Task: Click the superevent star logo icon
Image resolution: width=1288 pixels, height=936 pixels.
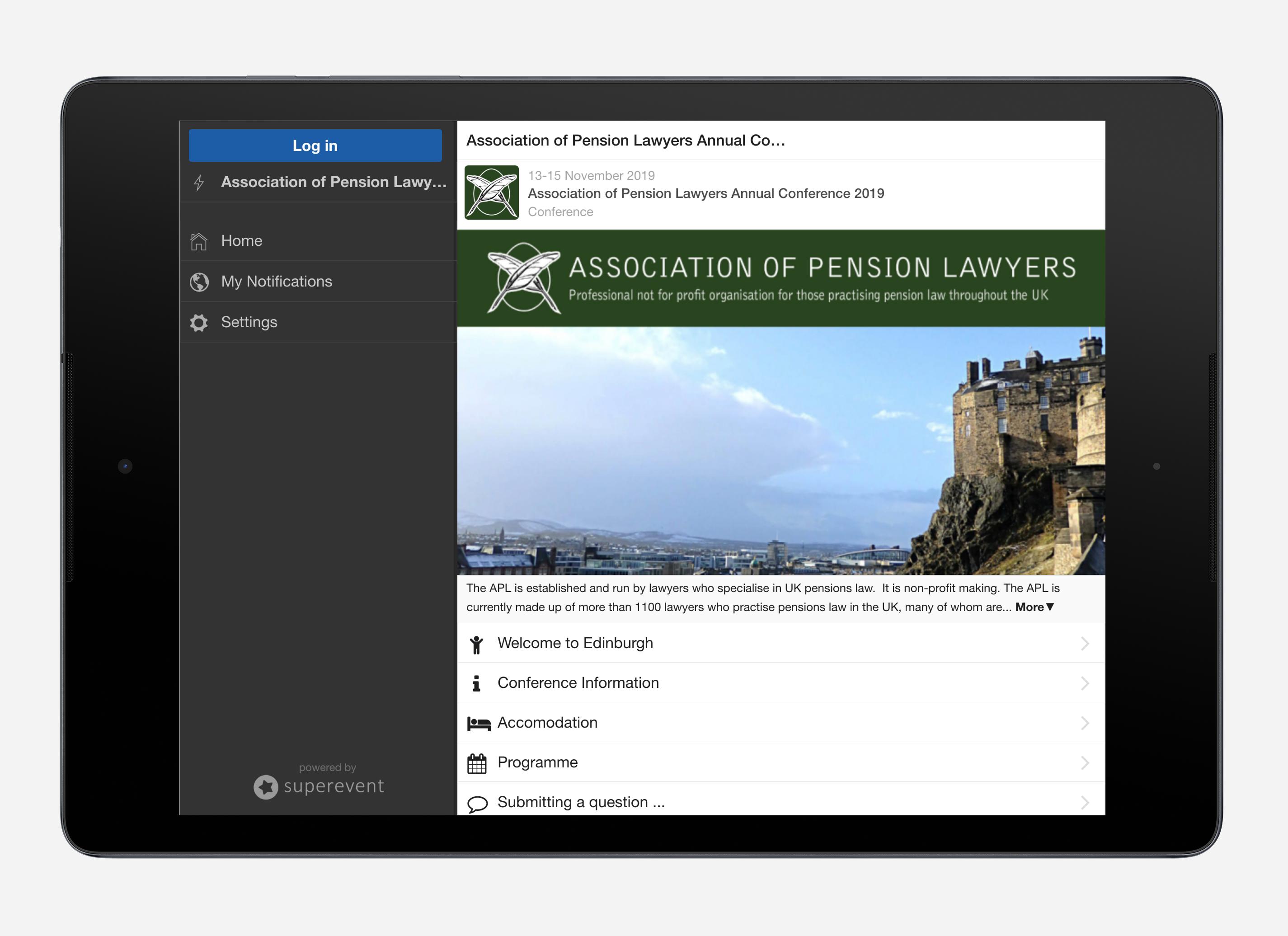Action: pos(266,787)
